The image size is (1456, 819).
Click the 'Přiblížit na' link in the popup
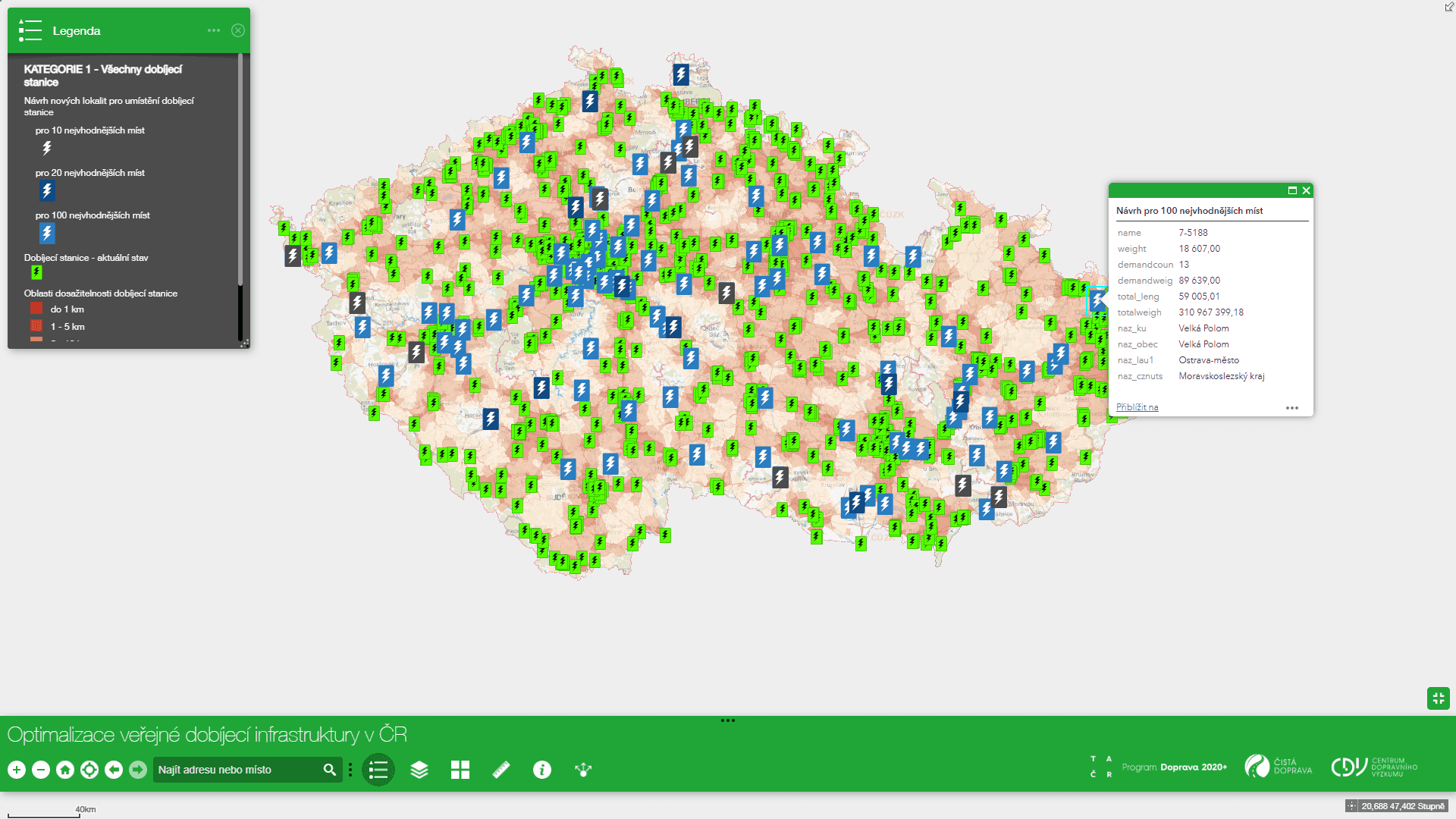point(1137,407)
